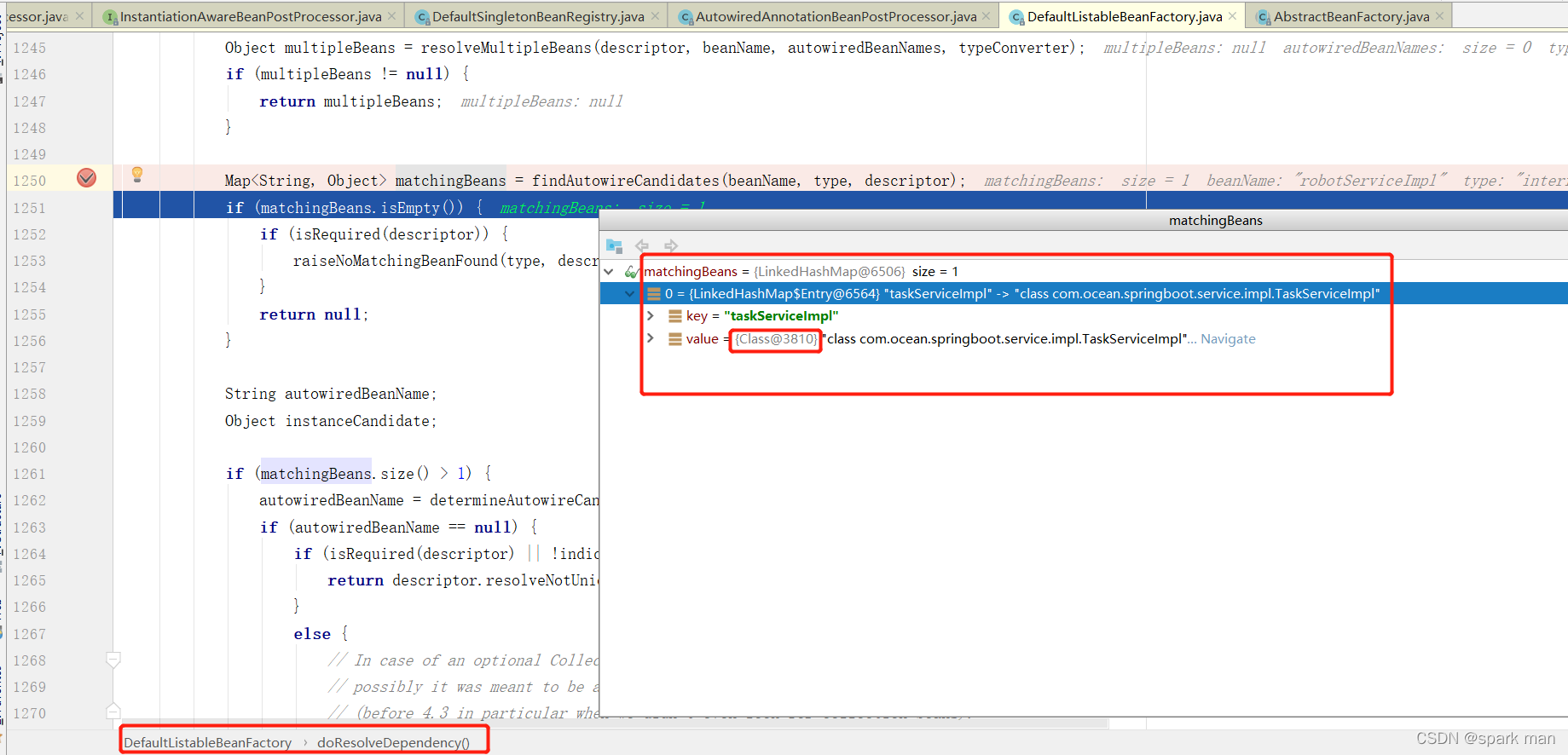1568x755 pixels.
Task: Click line number 1251 in the gutter
Action: [30, 208]
